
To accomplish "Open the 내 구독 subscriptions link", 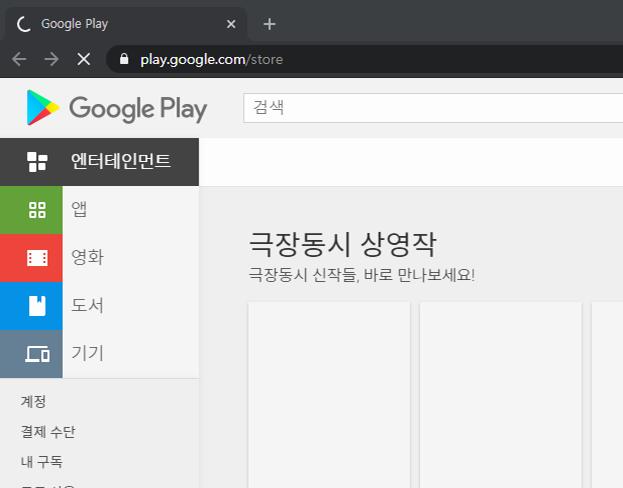I will click(42, 462).
